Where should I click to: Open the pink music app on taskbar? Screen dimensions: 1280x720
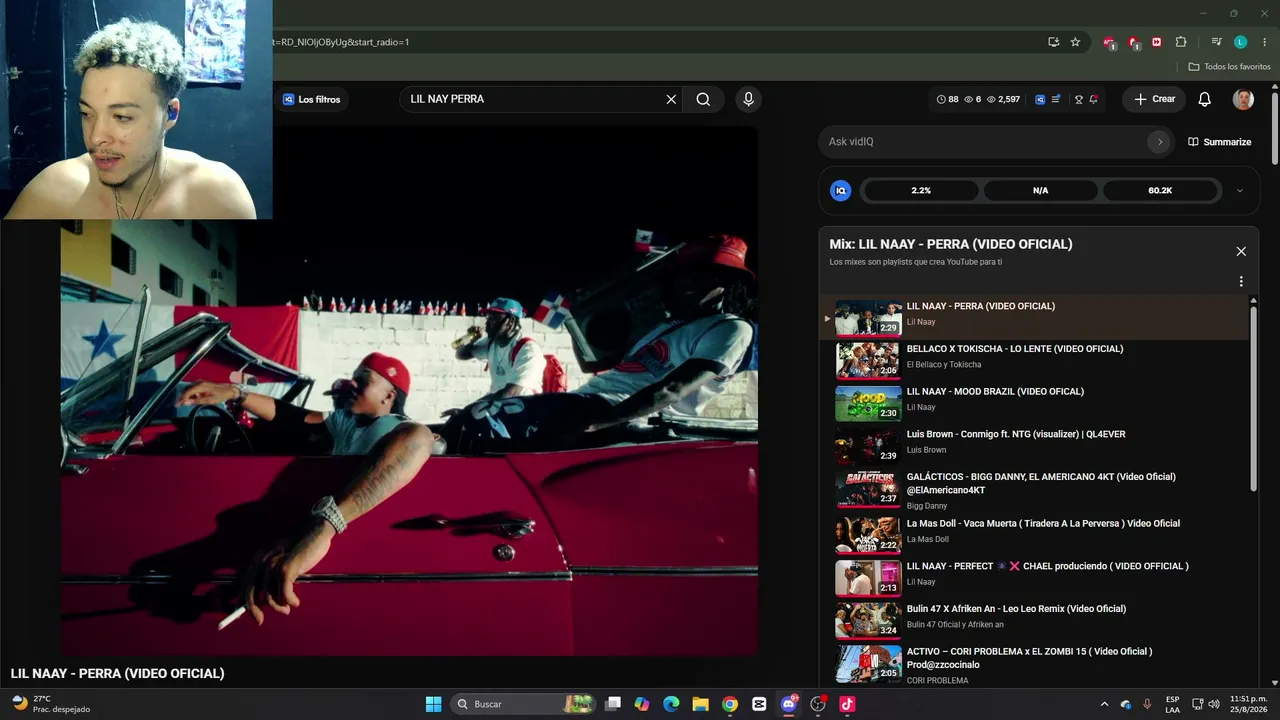847,704
